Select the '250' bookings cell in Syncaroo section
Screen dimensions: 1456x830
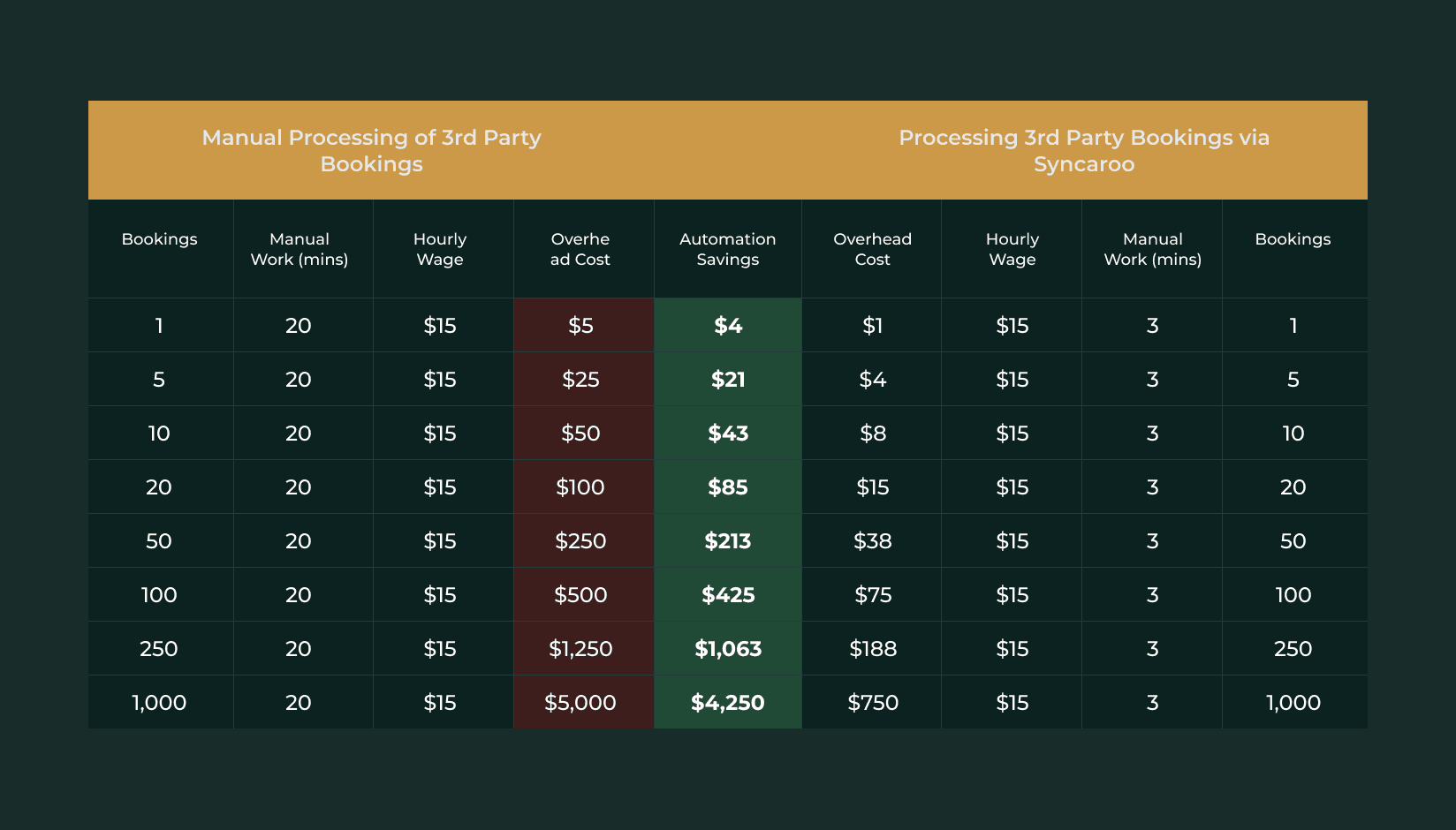tap(1293, 649)
